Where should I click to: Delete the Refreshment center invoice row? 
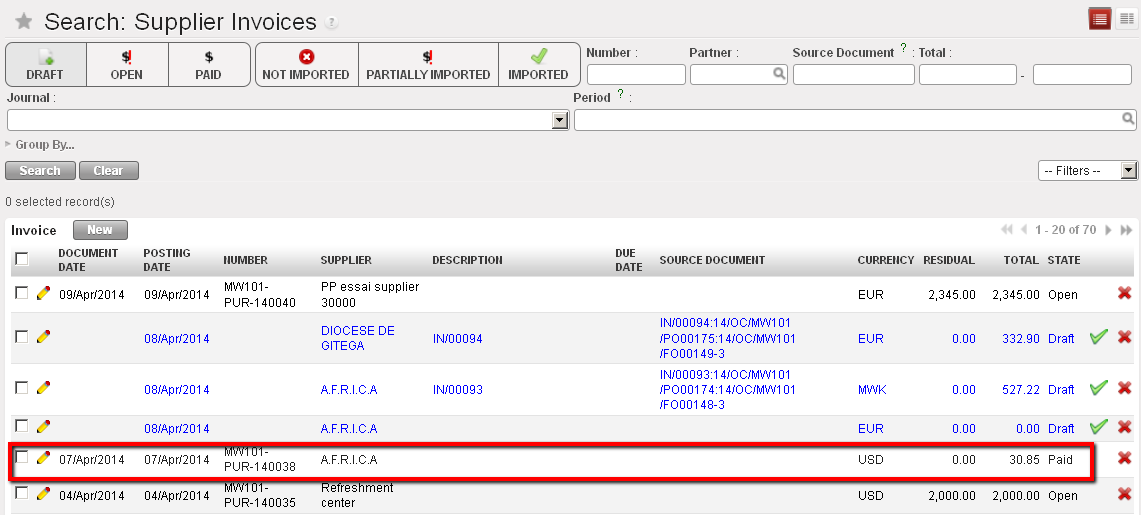[x=1124, y=495]
